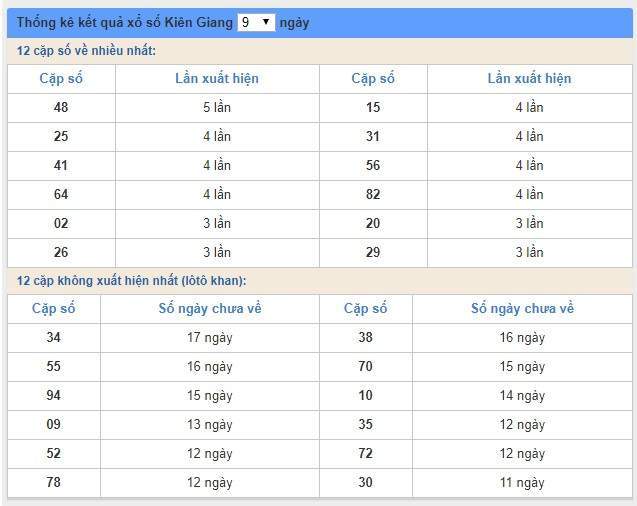Select pair number 48
Screen dimensions: 637x506
pyautogui.click(x=61, y=108)
